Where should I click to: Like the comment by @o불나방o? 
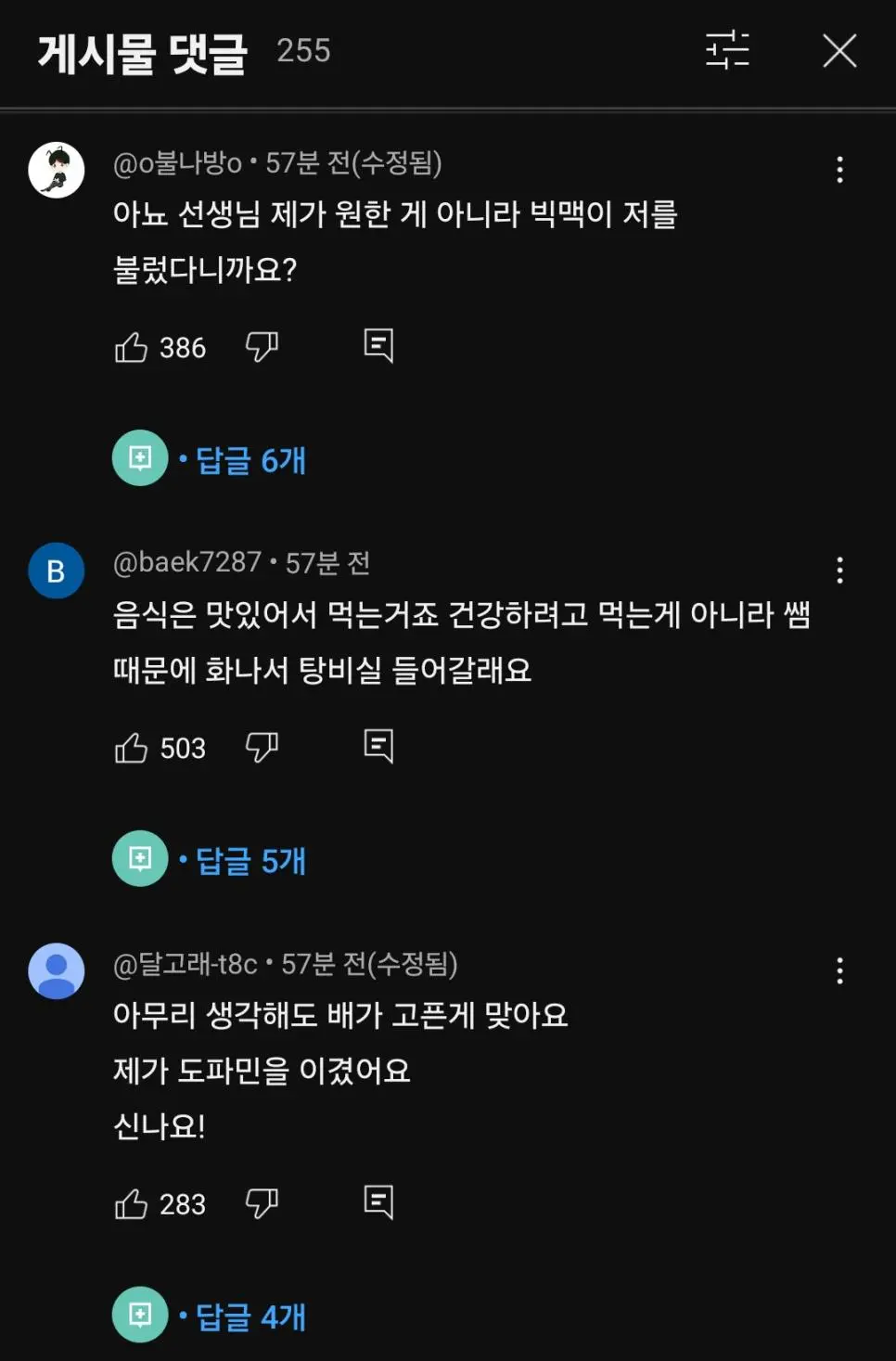(131, 348)
